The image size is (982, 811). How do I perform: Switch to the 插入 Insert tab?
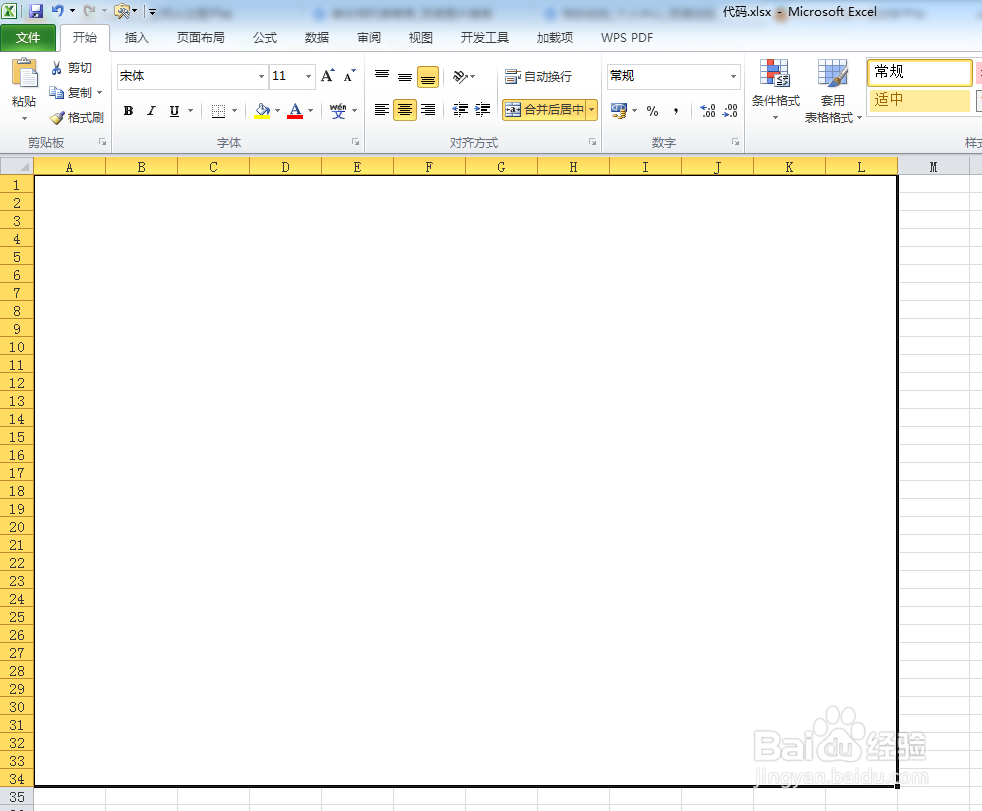(x=136, y=38)
